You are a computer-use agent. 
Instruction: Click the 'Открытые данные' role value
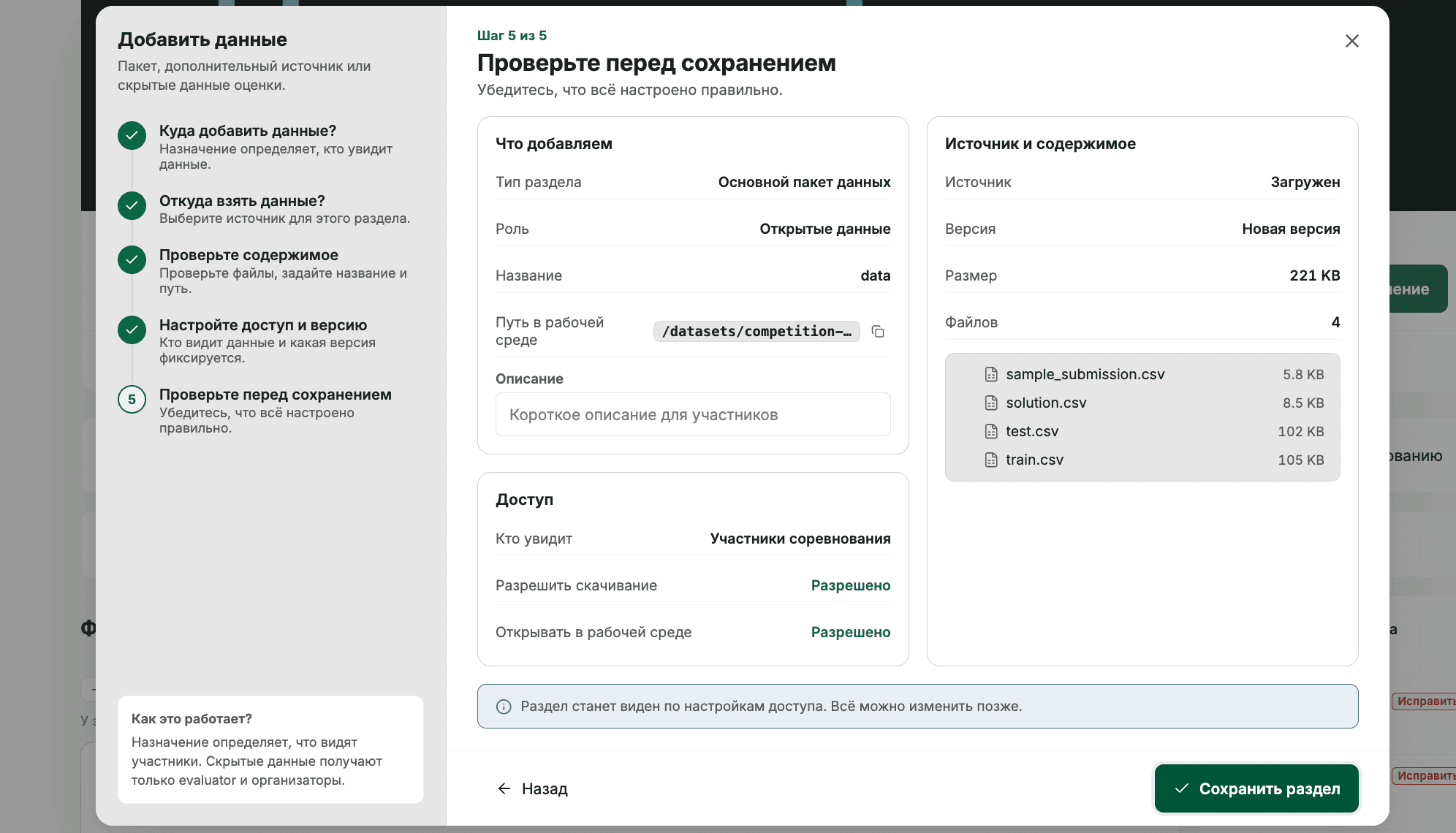825,229
